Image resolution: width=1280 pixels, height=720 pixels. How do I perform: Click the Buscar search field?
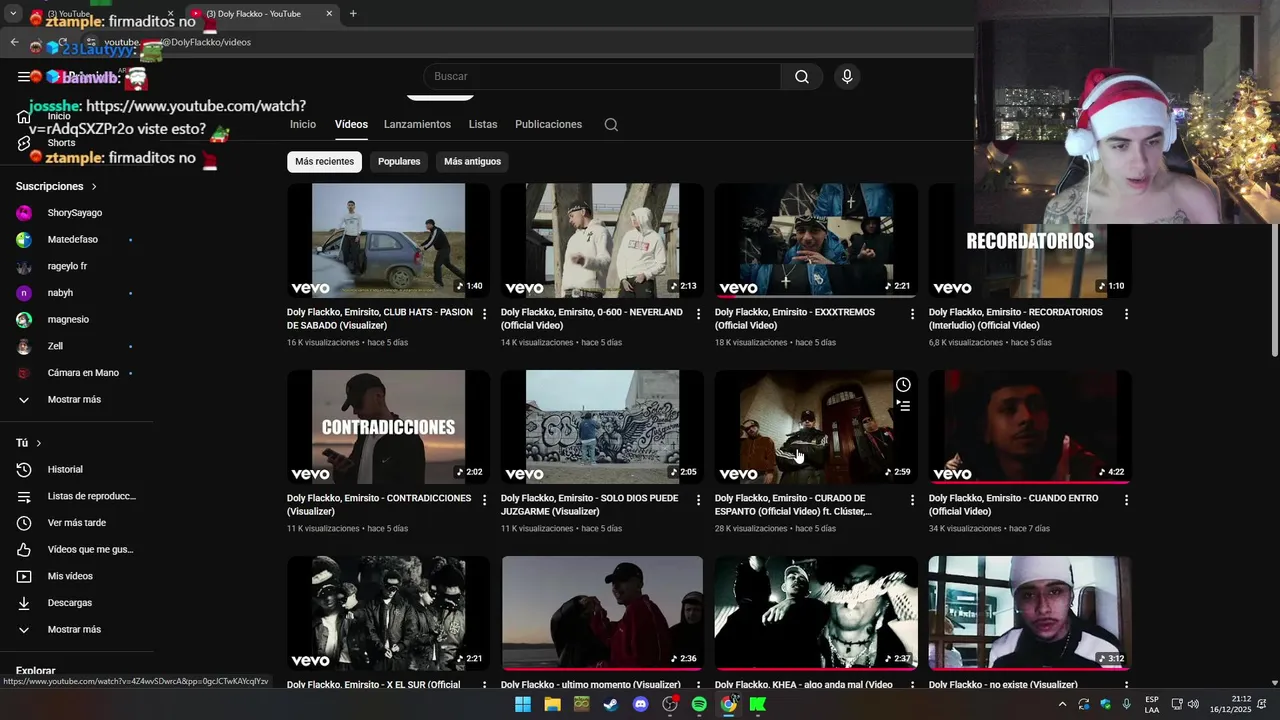click(x=602, y=77)
